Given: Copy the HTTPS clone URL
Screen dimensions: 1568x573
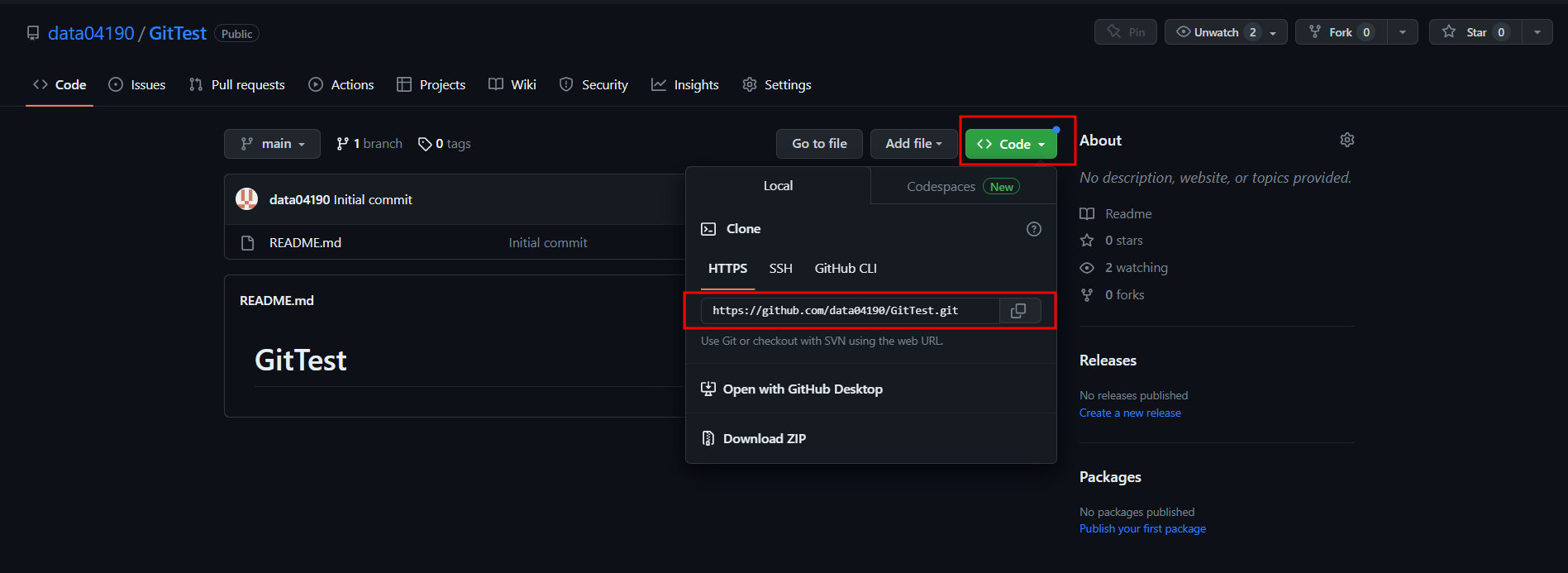Looking at the screenshot, I should pyautogui.click(x=1019, y=310).
